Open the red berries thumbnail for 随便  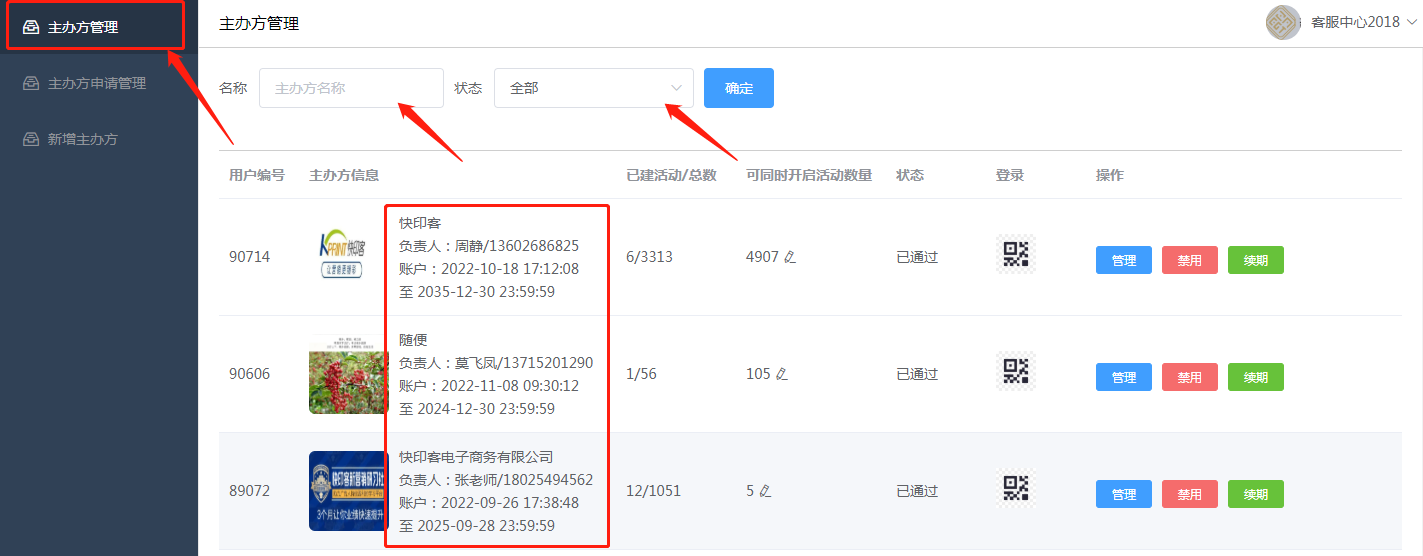point(348,374)
